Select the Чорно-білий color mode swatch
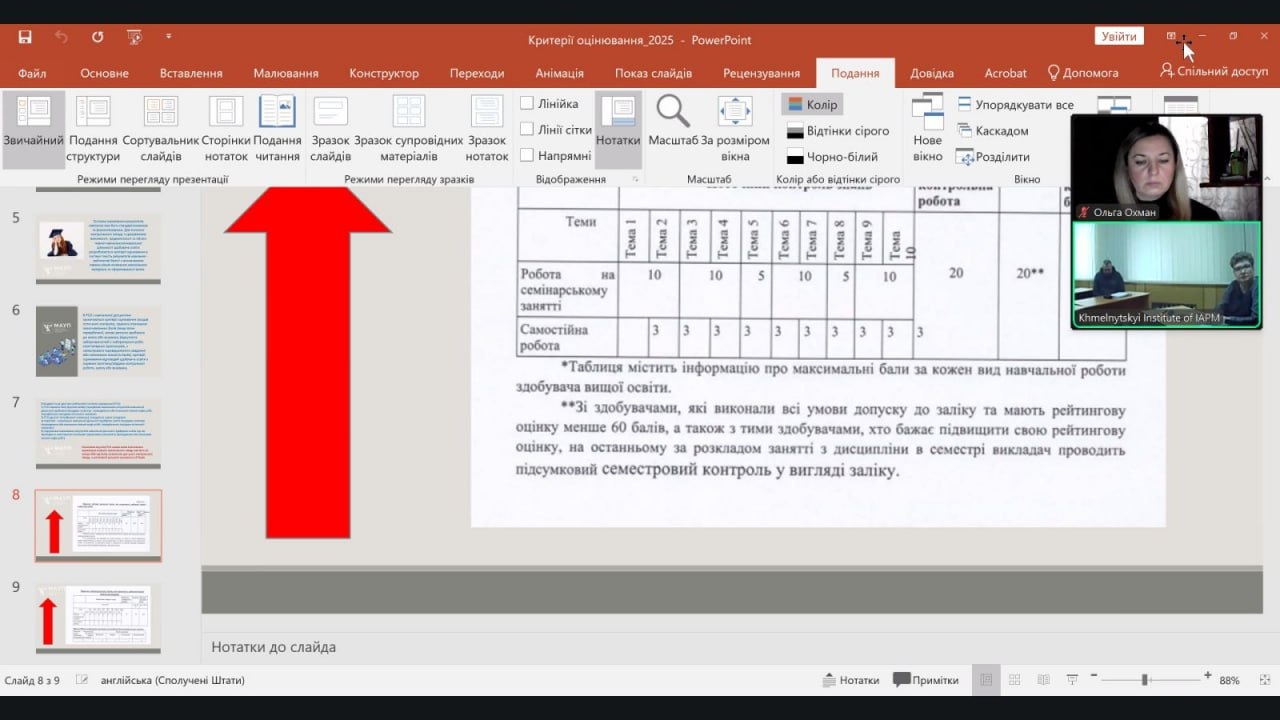This screenshot has height=720, width=1280. [x=796, y=157]
